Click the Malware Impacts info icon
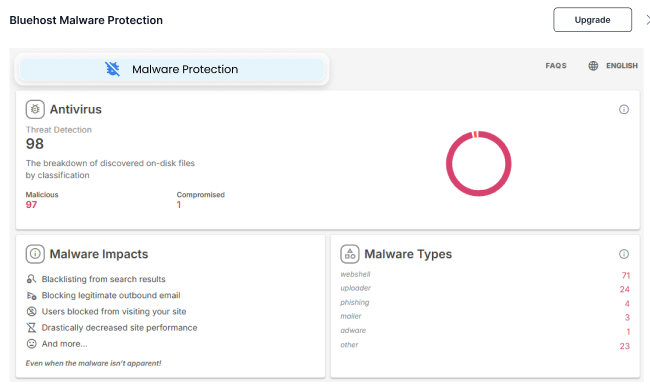 [35, 254]
